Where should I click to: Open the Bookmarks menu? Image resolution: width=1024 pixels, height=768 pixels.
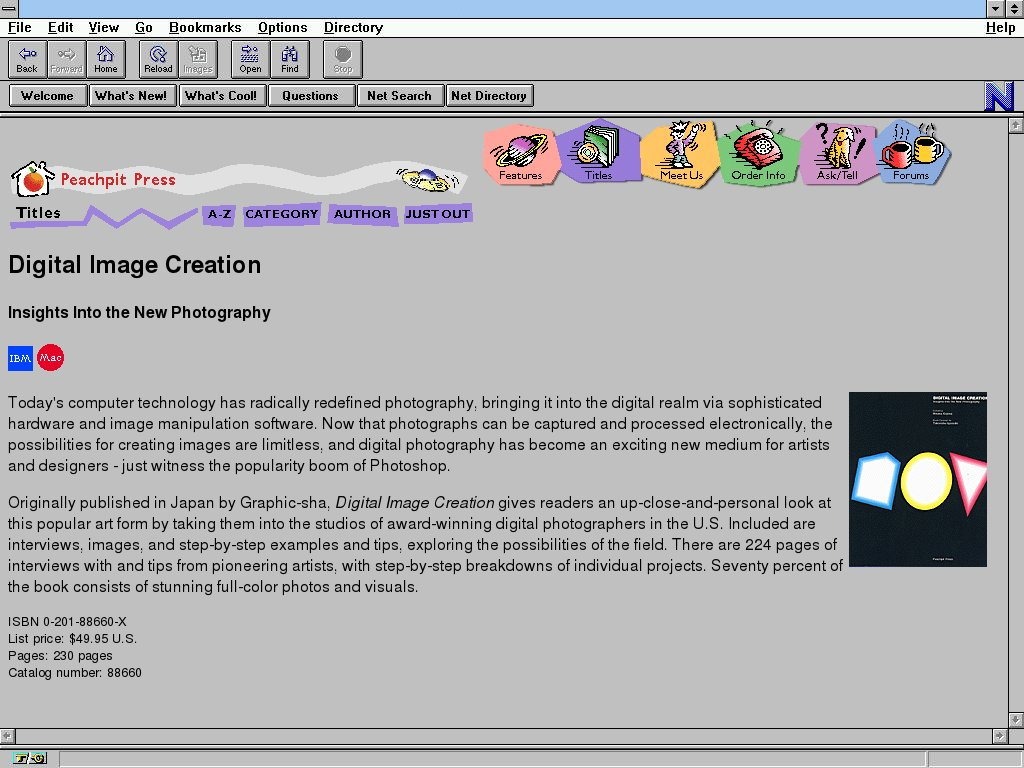pyautogui.click(x=205, y=27)
